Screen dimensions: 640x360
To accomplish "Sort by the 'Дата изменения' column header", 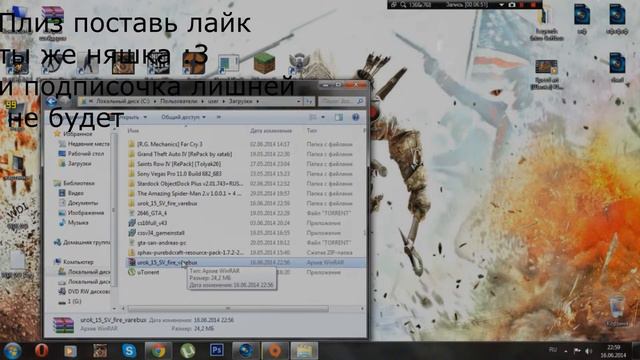I will click(271, 131).
